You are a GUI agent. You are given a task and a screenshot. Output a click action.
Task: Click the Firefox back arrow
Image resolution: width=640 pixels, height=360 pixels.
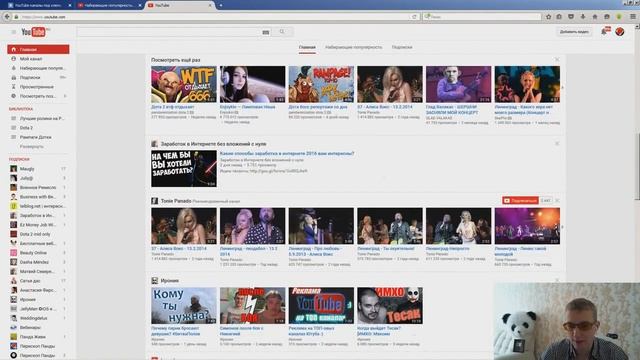point(7,17)
